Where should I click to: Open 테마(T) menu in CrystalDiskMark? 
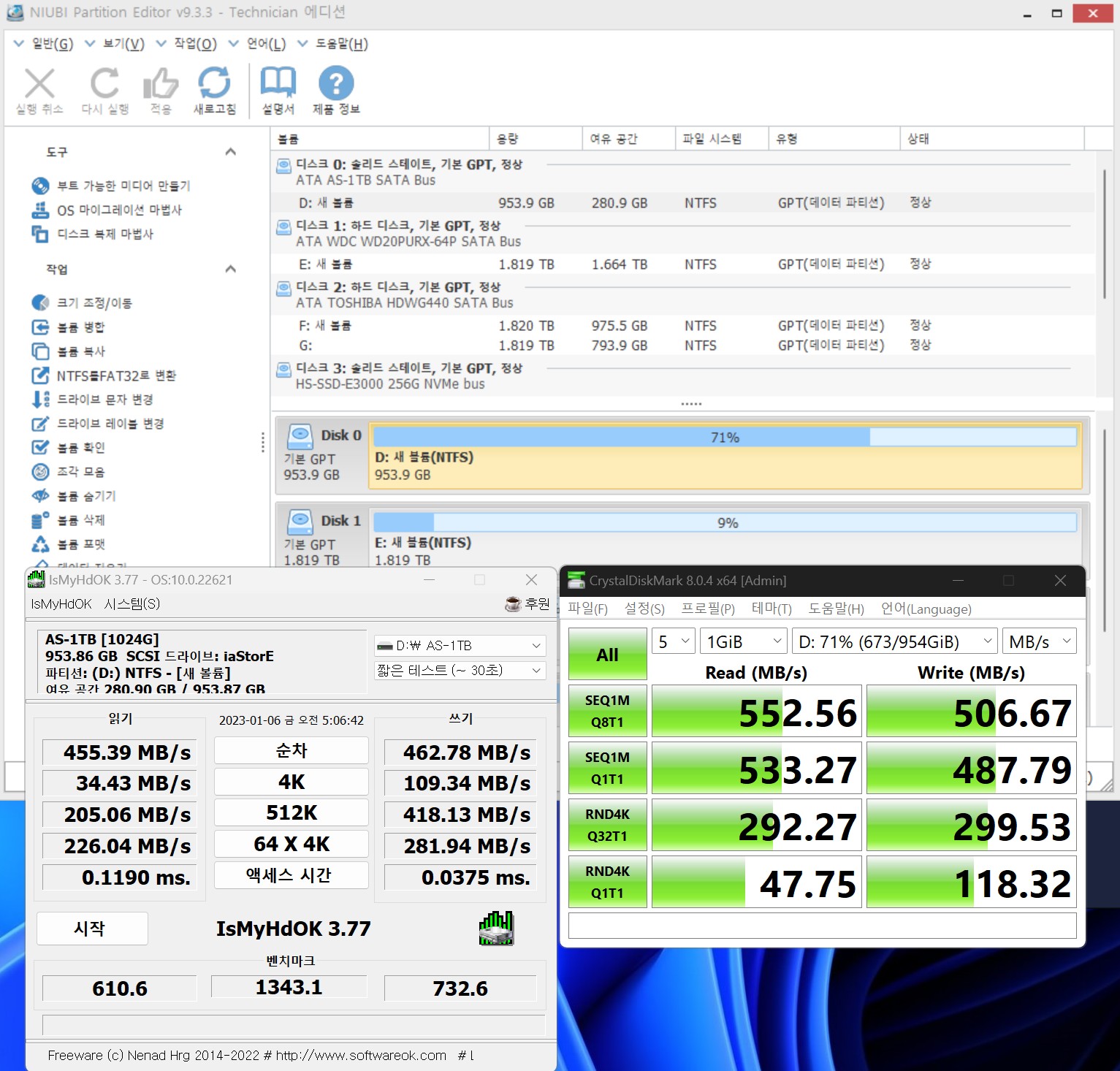click(772, 609)
